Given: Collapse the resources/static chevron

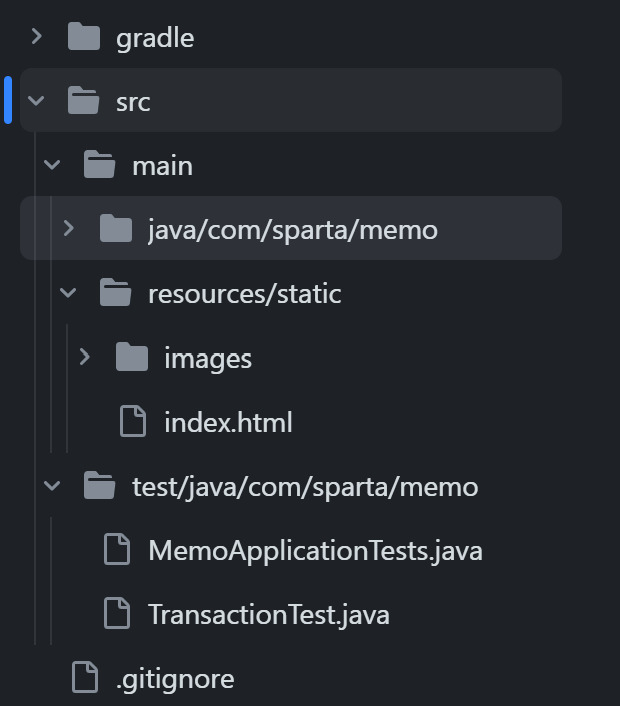Looking at the screenshot, I should click(x=68, y=293).
